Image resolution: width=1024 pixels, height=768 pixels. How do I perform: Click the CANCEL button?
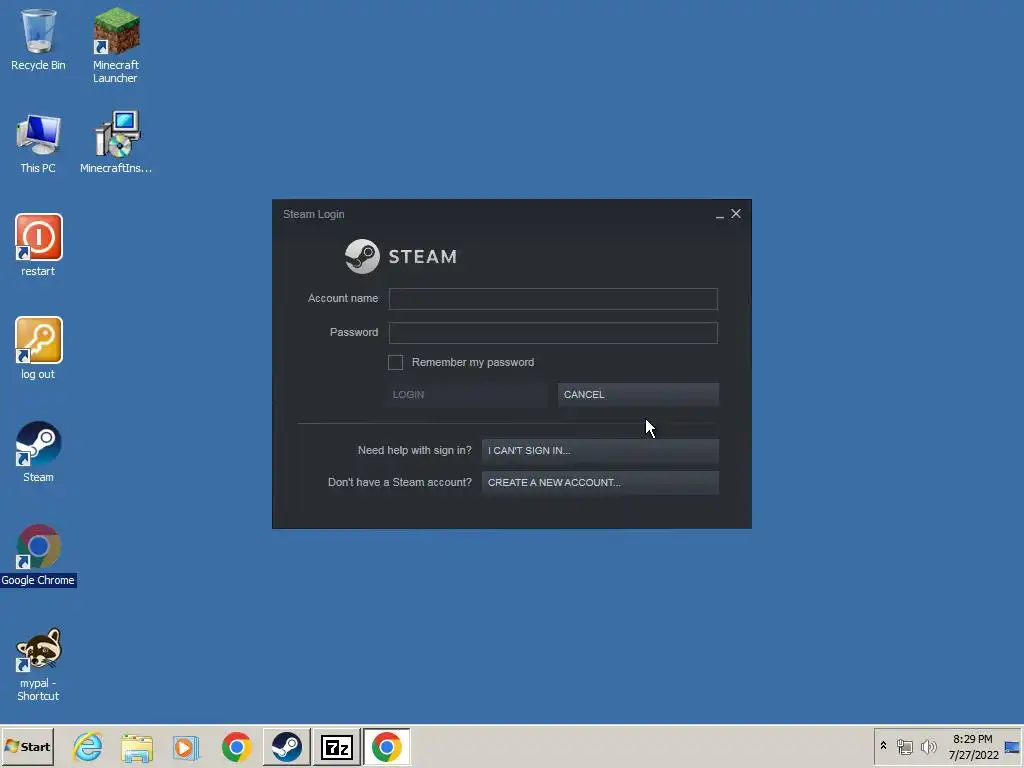(638, 394)
